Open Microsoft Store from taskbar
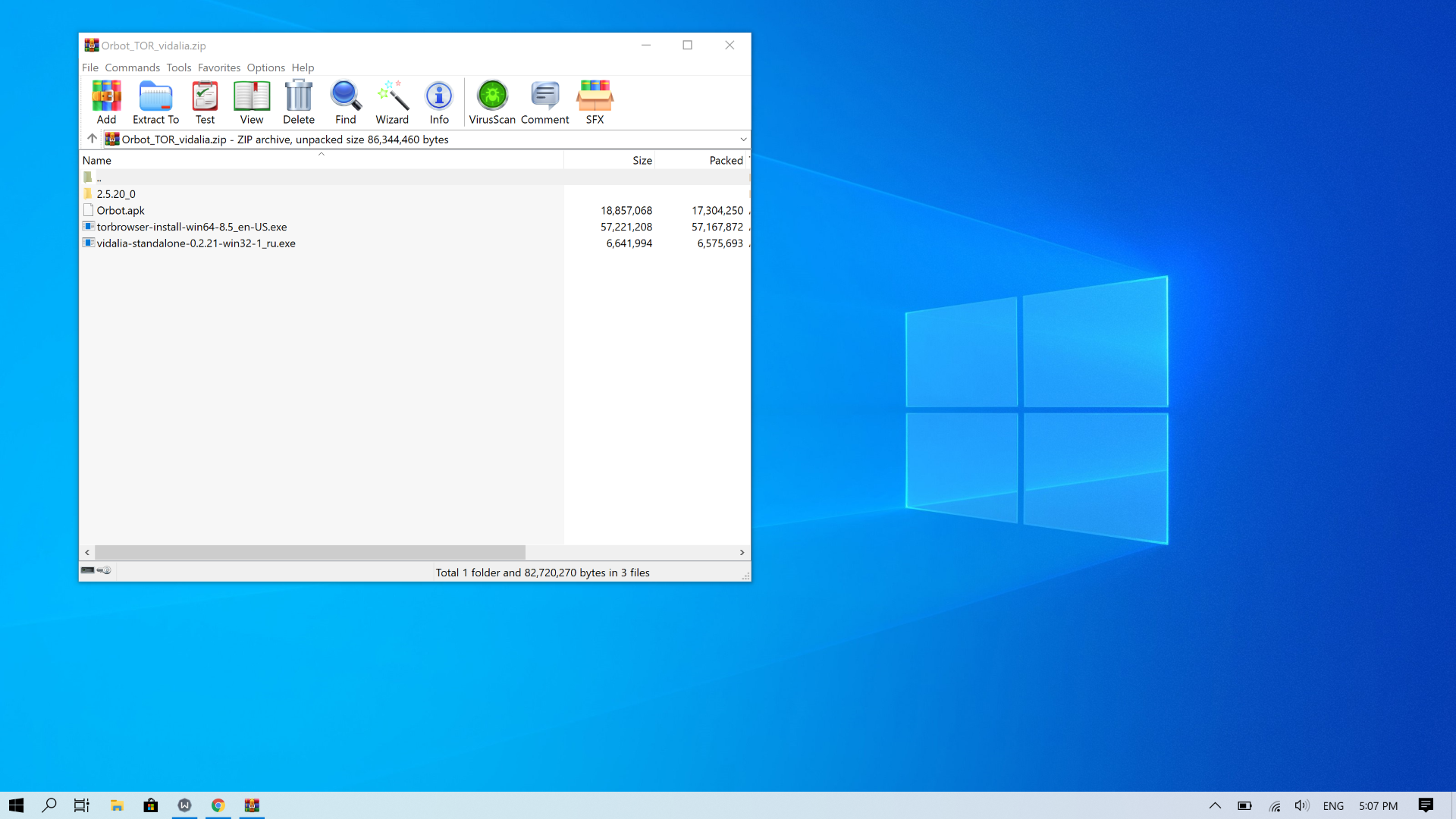This screenshot has width=1456, height=819. [151, 805]
